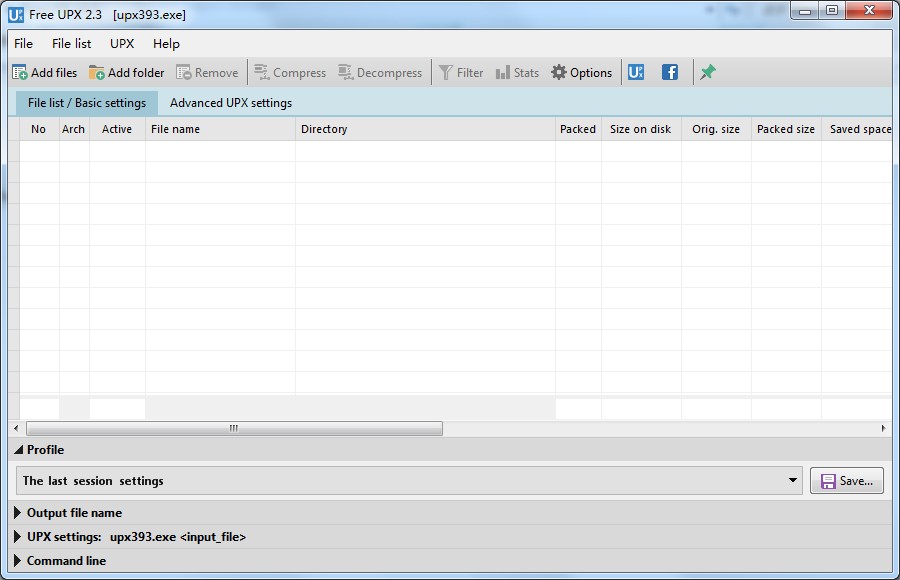Expand the Output file name section
The image size is (900, 580).
19,513
